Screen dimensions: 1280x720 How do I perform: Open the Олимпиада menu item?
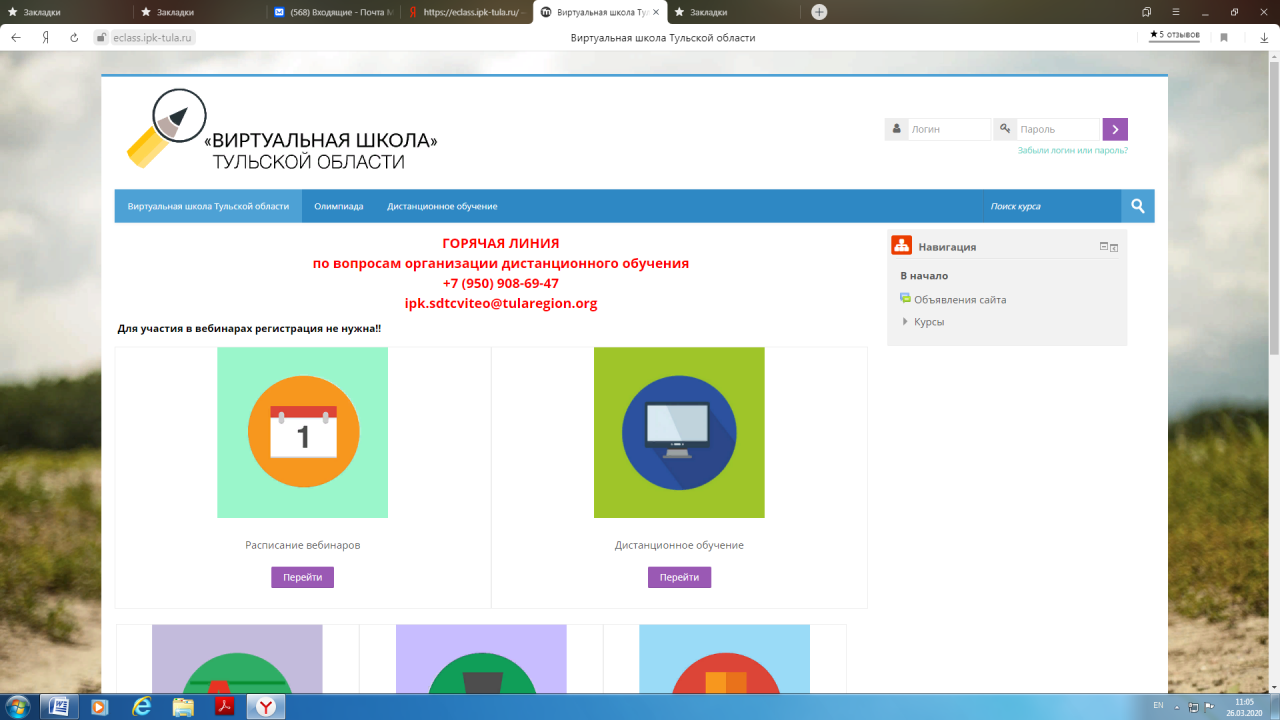coord(339,206)
